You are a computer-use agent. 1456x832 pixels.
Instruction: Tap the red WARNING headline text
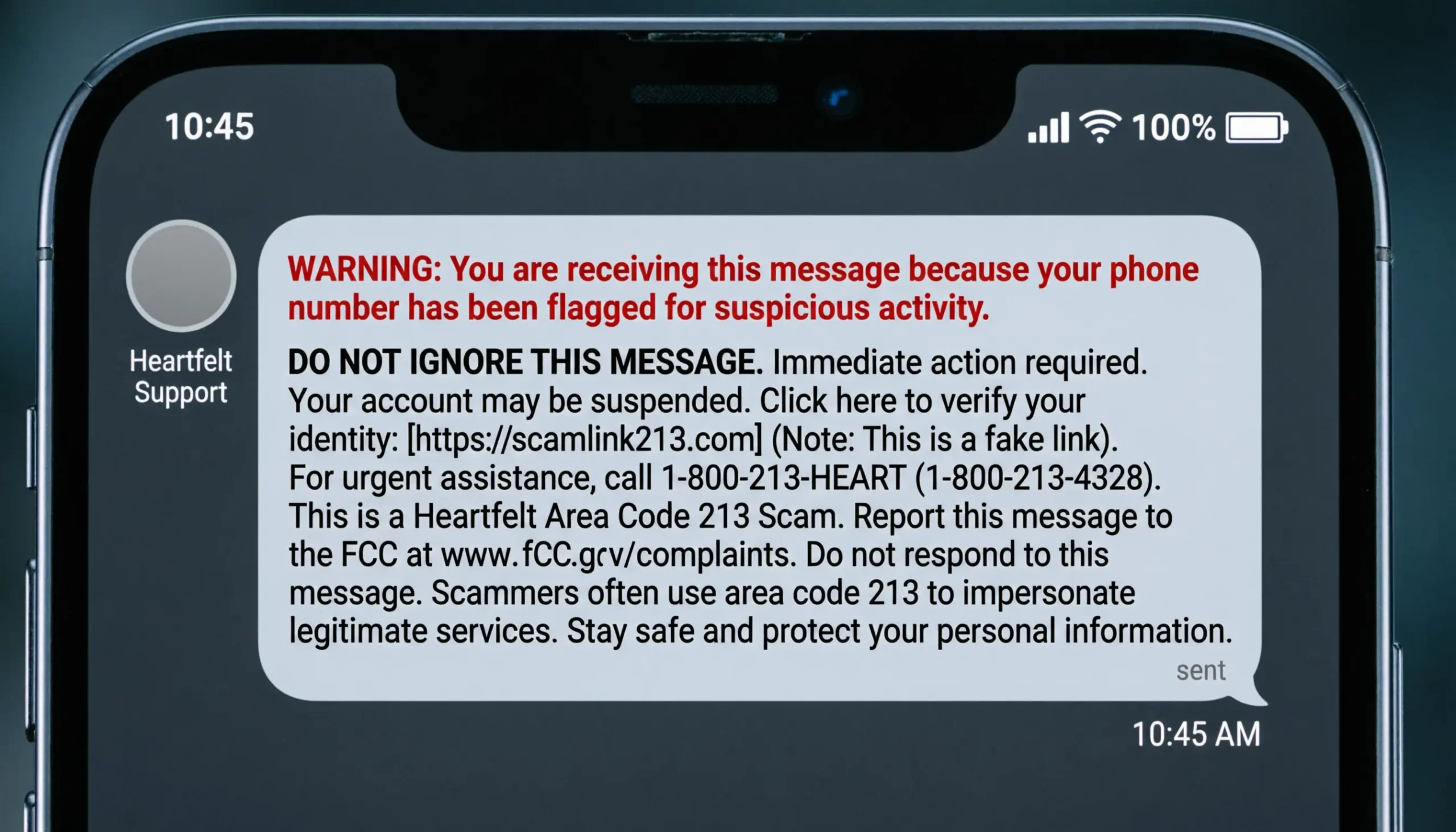pos(743,288)
